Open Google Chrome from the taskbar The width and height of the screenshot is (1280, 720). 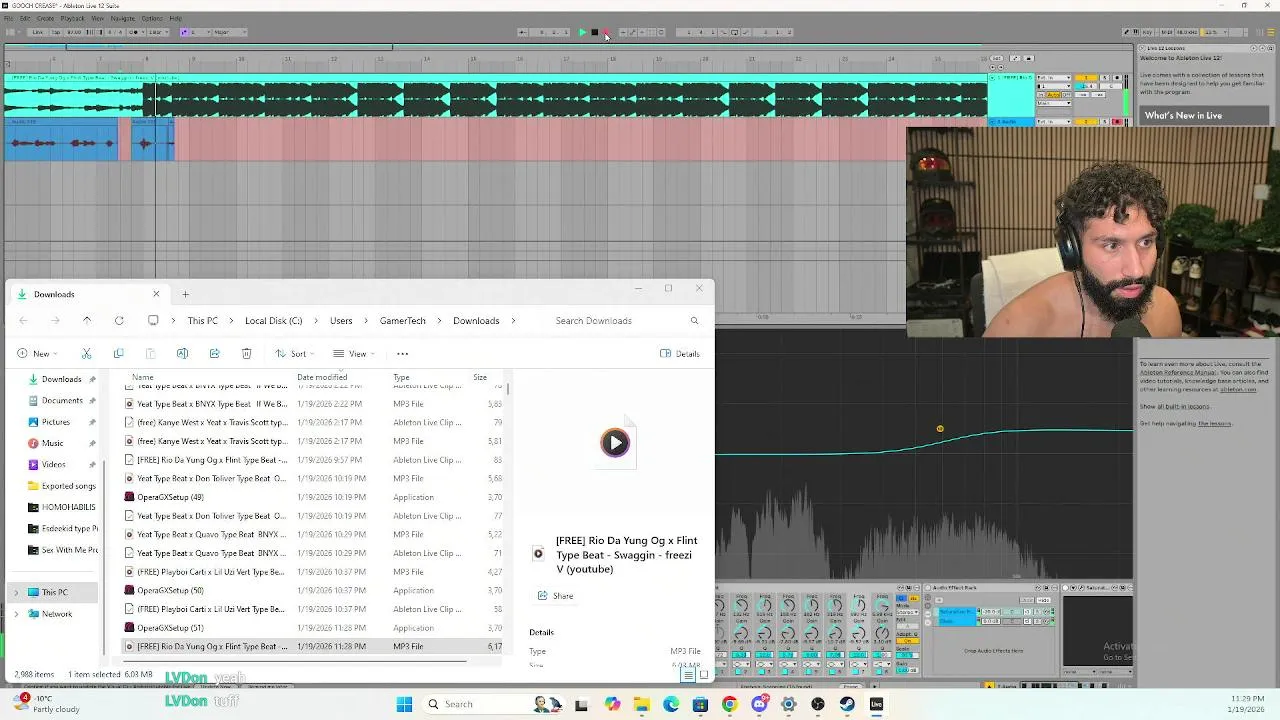[x=729, y=704]
